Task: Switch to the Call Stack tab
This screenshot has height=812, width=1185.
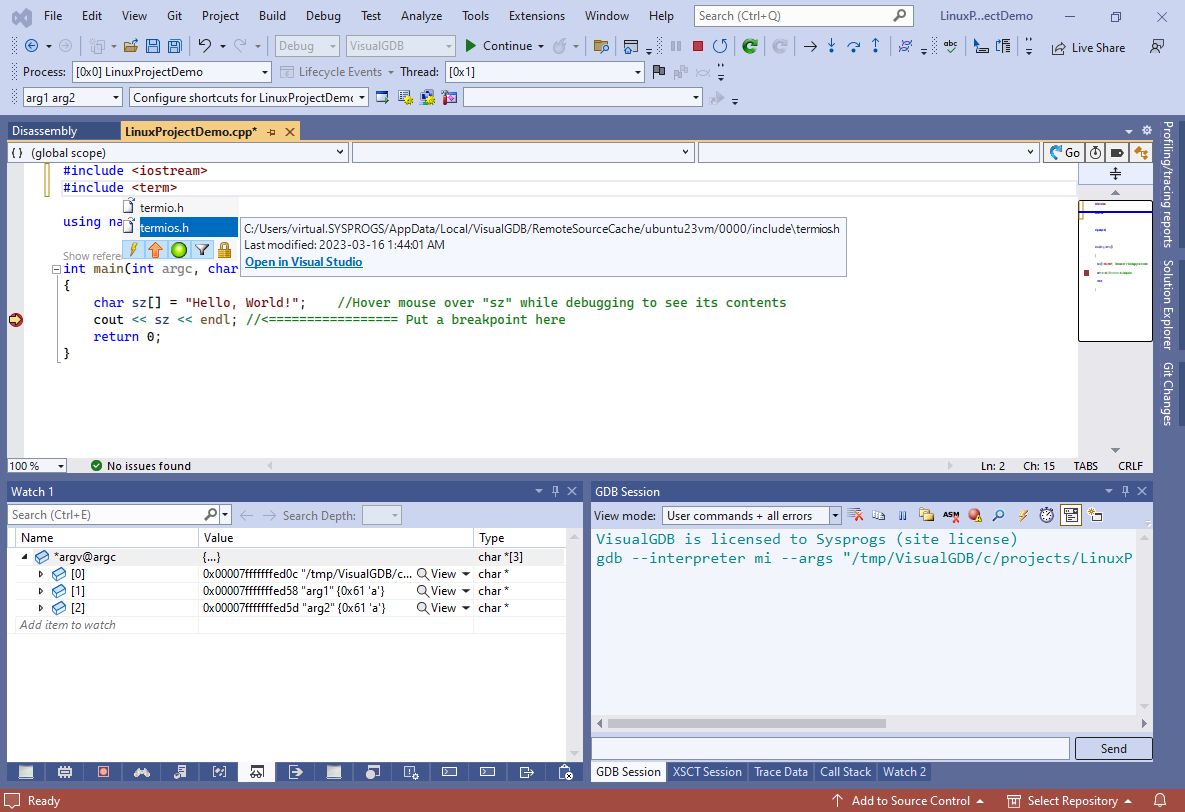Action: pyautogui.click(x=845, y=772)
